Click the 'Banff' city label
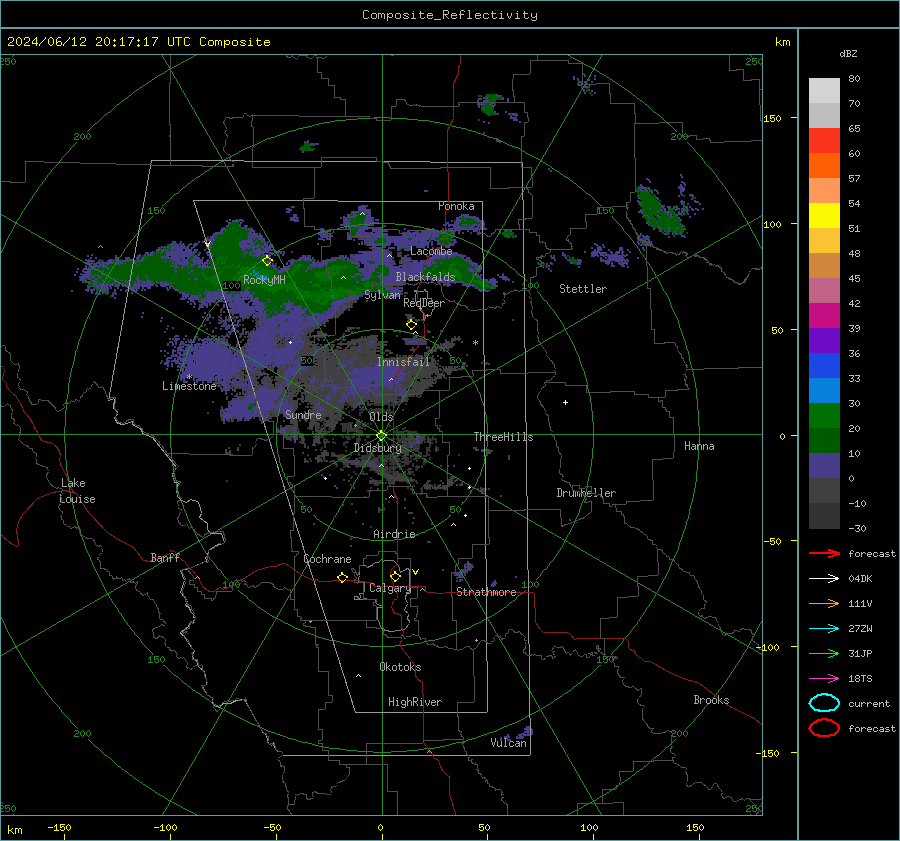This screenshot has width=900, height=841. coord(165,557)
